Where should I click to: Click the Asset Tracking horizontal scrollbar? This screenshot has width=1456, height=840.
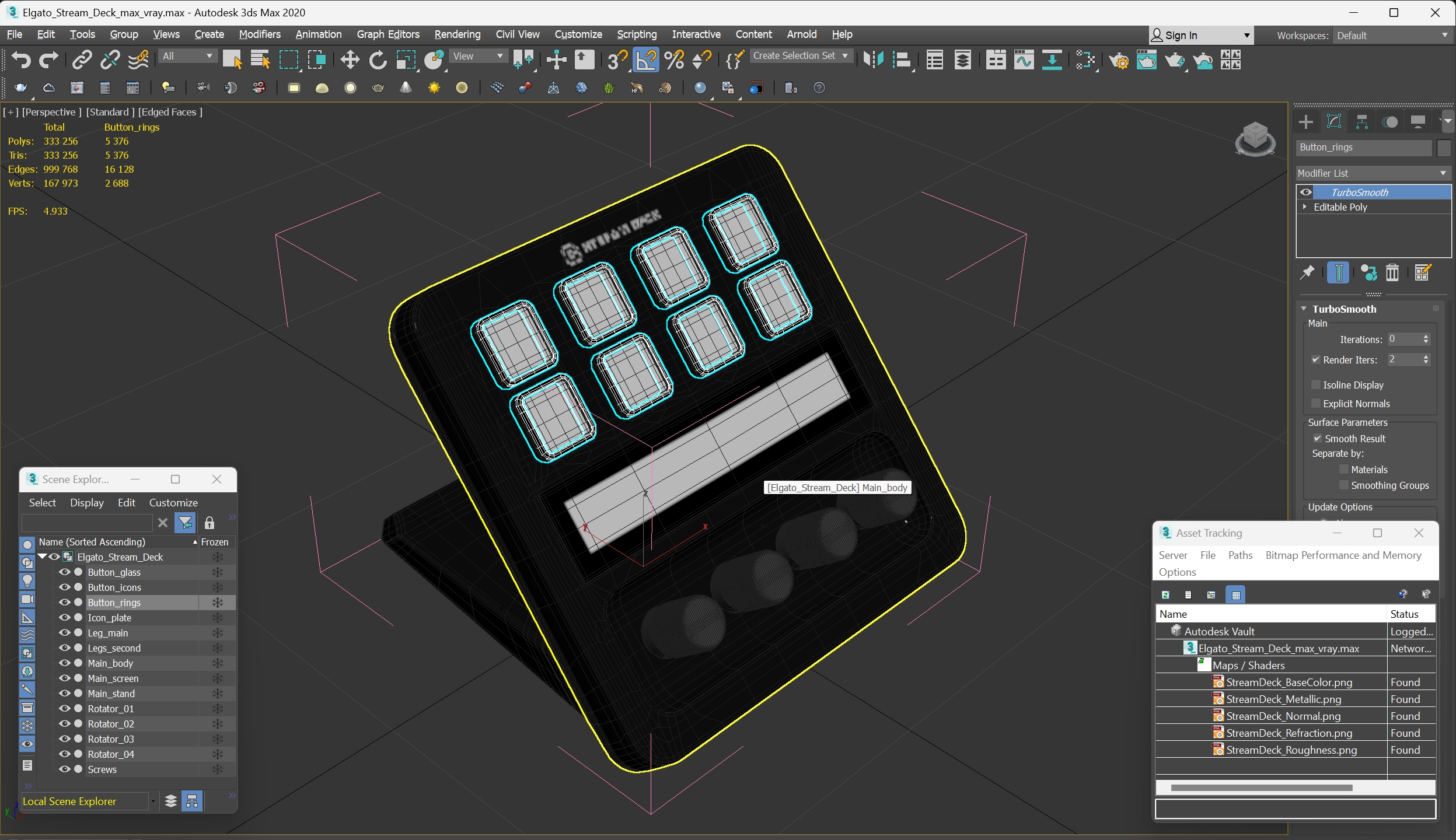(1261, 787)
